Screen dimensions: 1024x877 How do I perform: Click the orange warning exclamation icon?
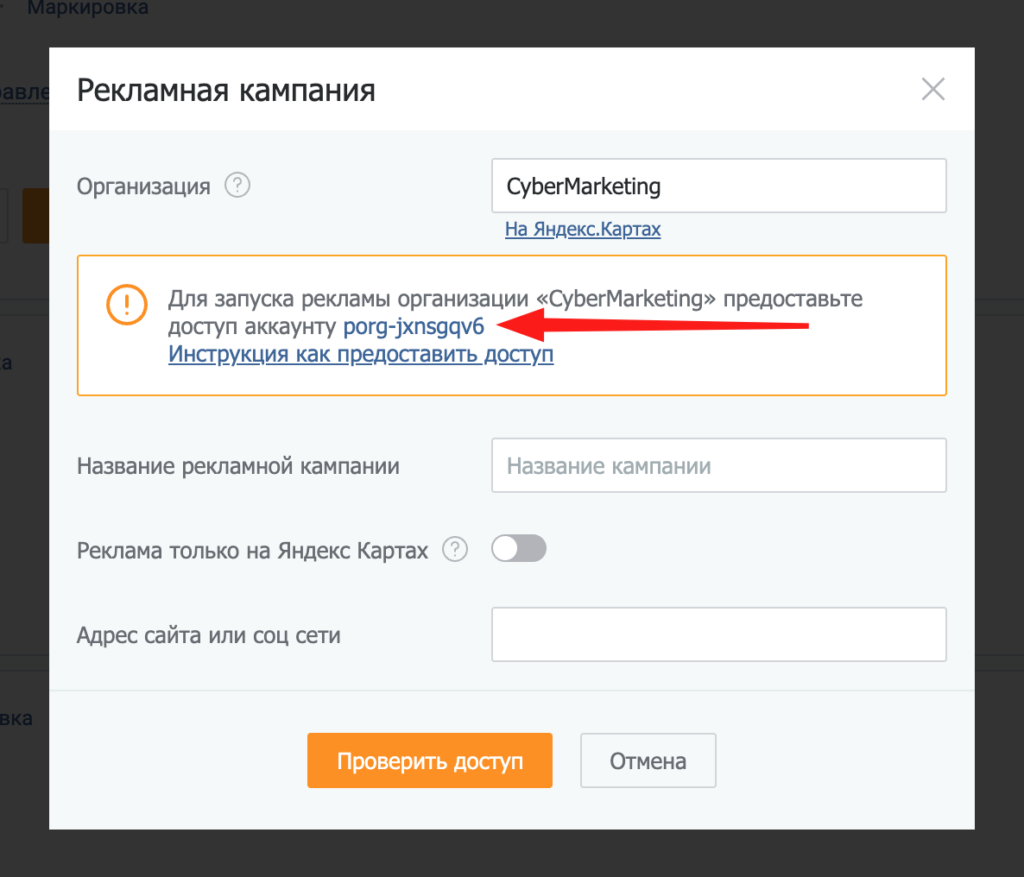pos(127,304)
